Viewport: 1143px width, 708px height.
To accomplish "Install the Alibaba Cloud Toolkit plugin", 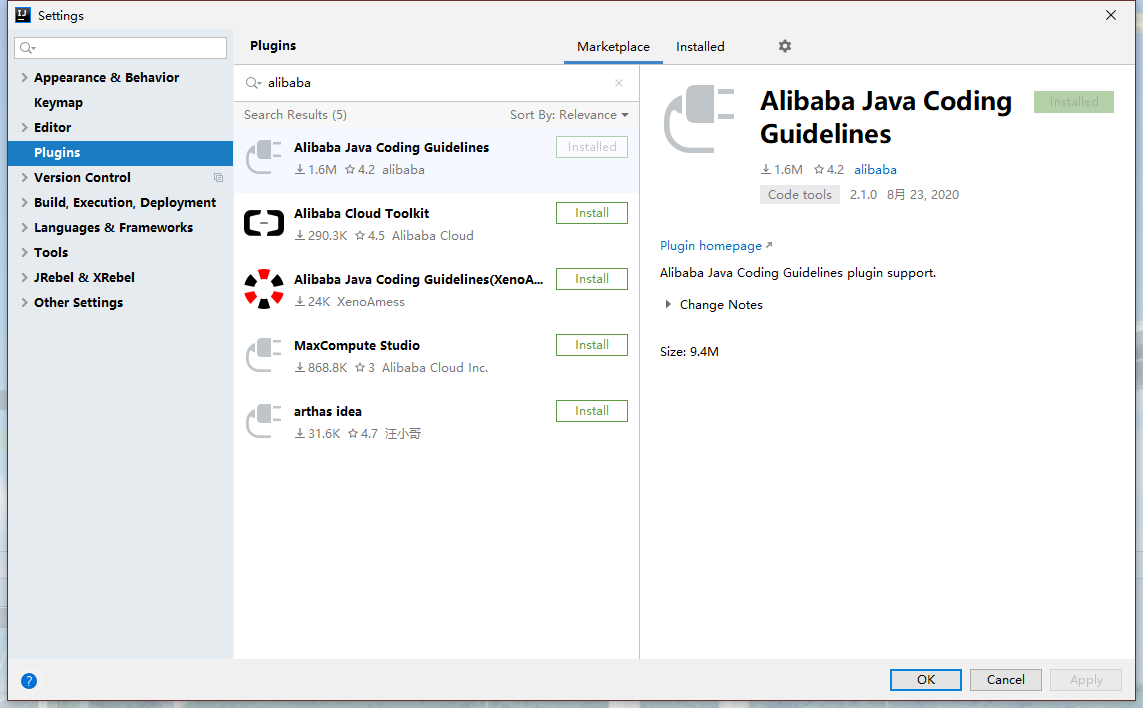I will point(591,213).
